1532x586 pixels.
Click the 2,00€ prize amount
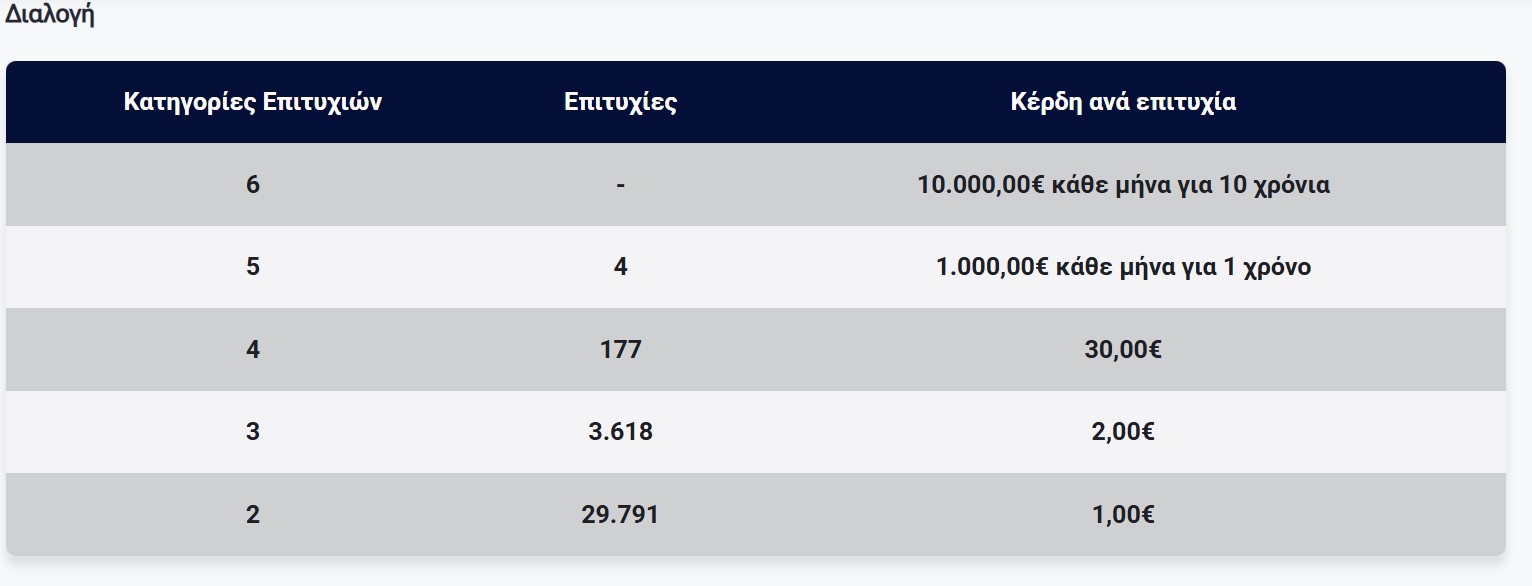[x=1123, y=432]
